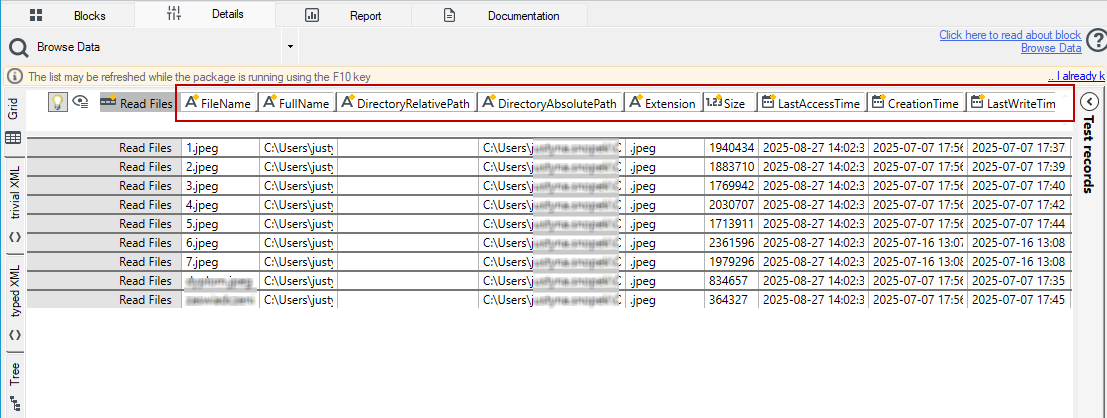Expand the Browse Data block dropdown arrow
The height and width of the screenshot is (418, 1107).
[x=290, y=47]
